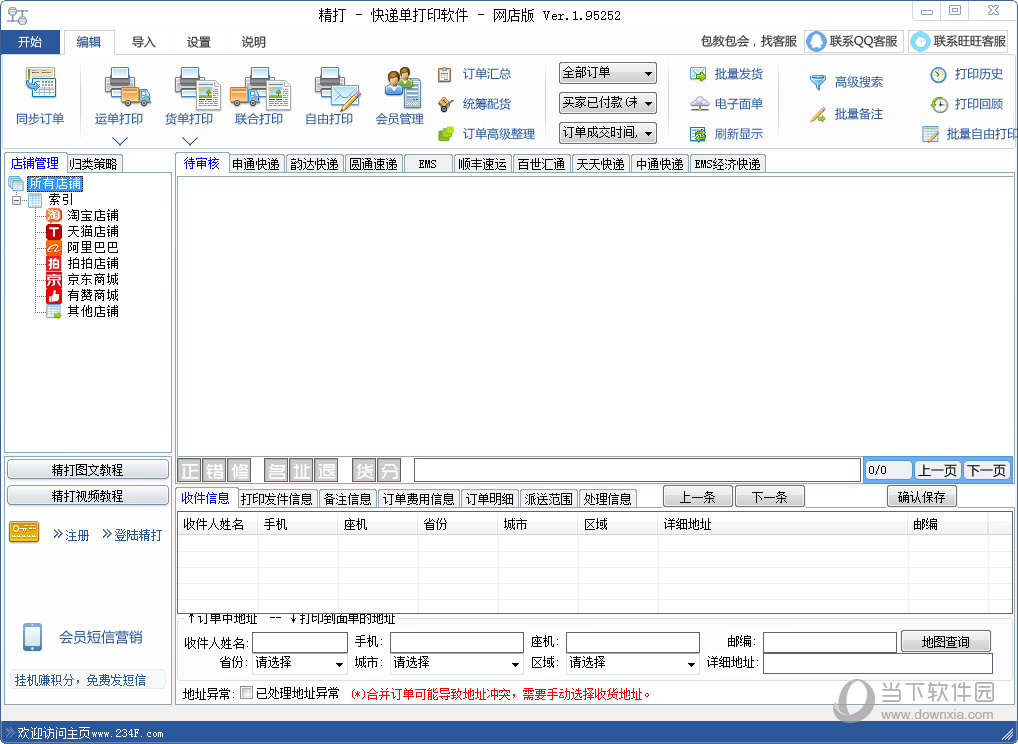Open the 全部订单 order type dropdown
Viewport: 1018px width, 744px height.
tap(607, 73)
